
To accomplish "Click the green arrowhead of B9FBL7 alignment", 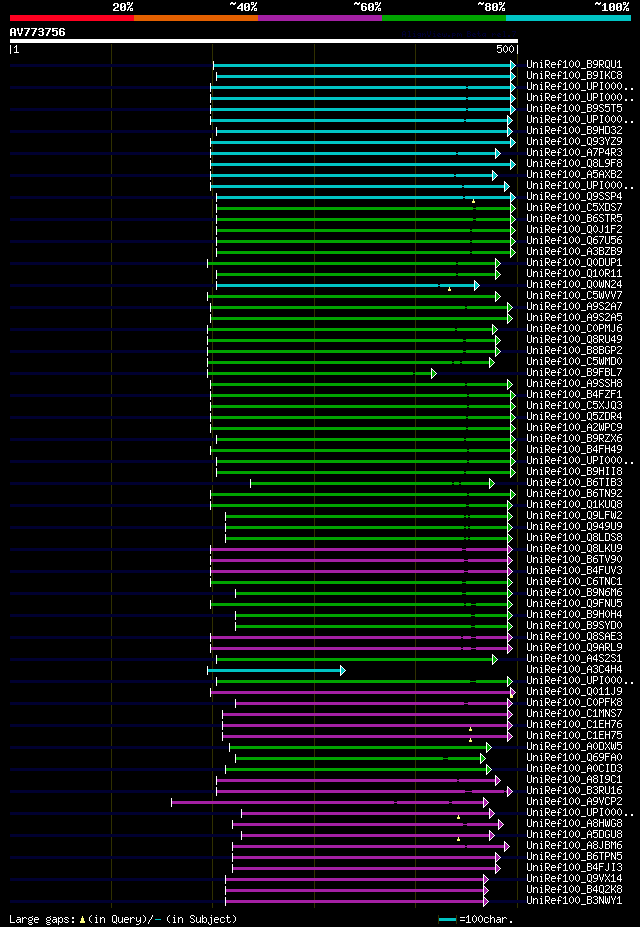I will coord(434,373).
